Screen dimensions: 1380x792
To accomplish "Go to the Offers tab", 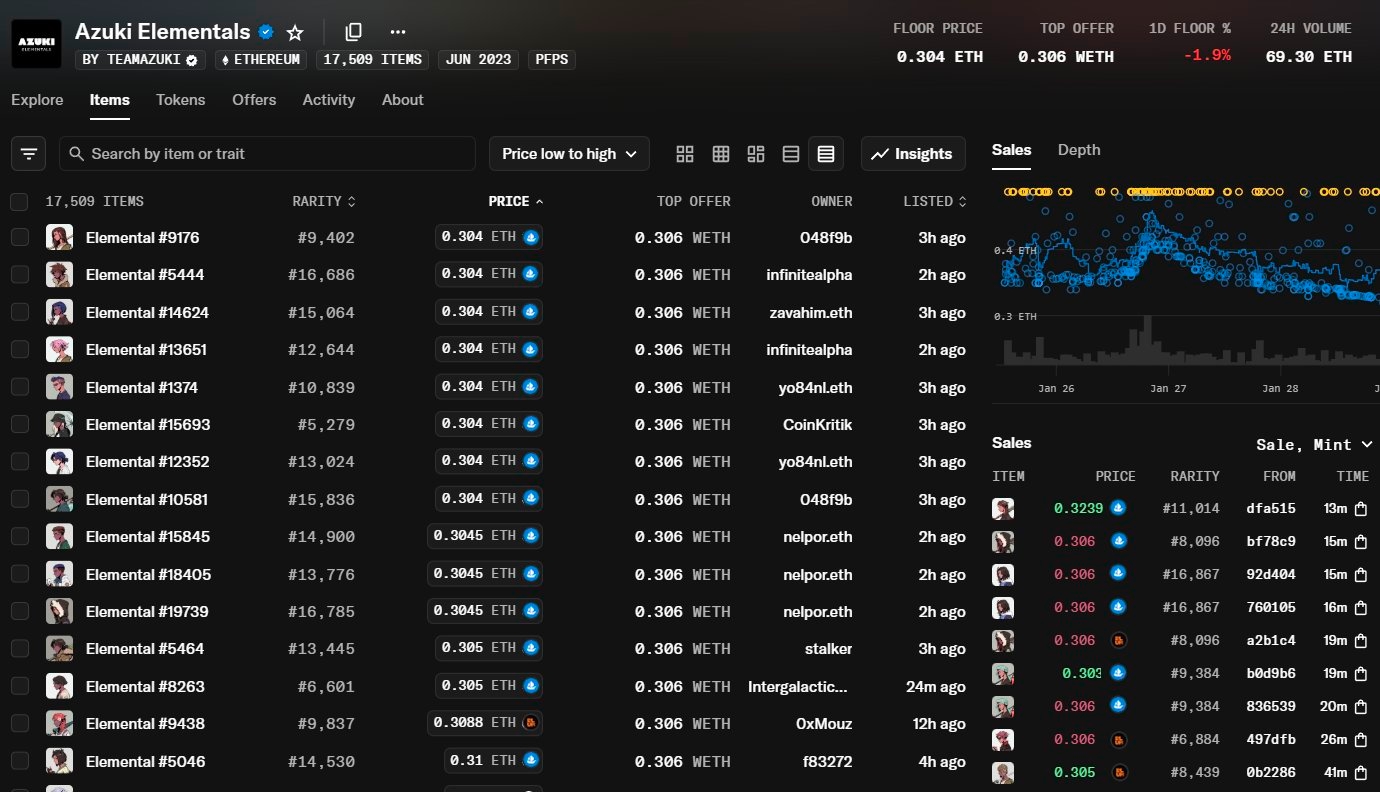I will coord(254,100).
